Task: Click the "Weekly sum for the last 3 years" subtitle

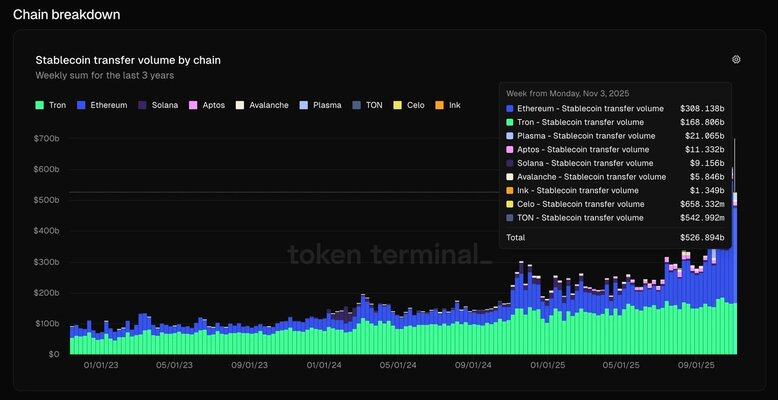Action: pyautogui.click(x=107, y=76)
